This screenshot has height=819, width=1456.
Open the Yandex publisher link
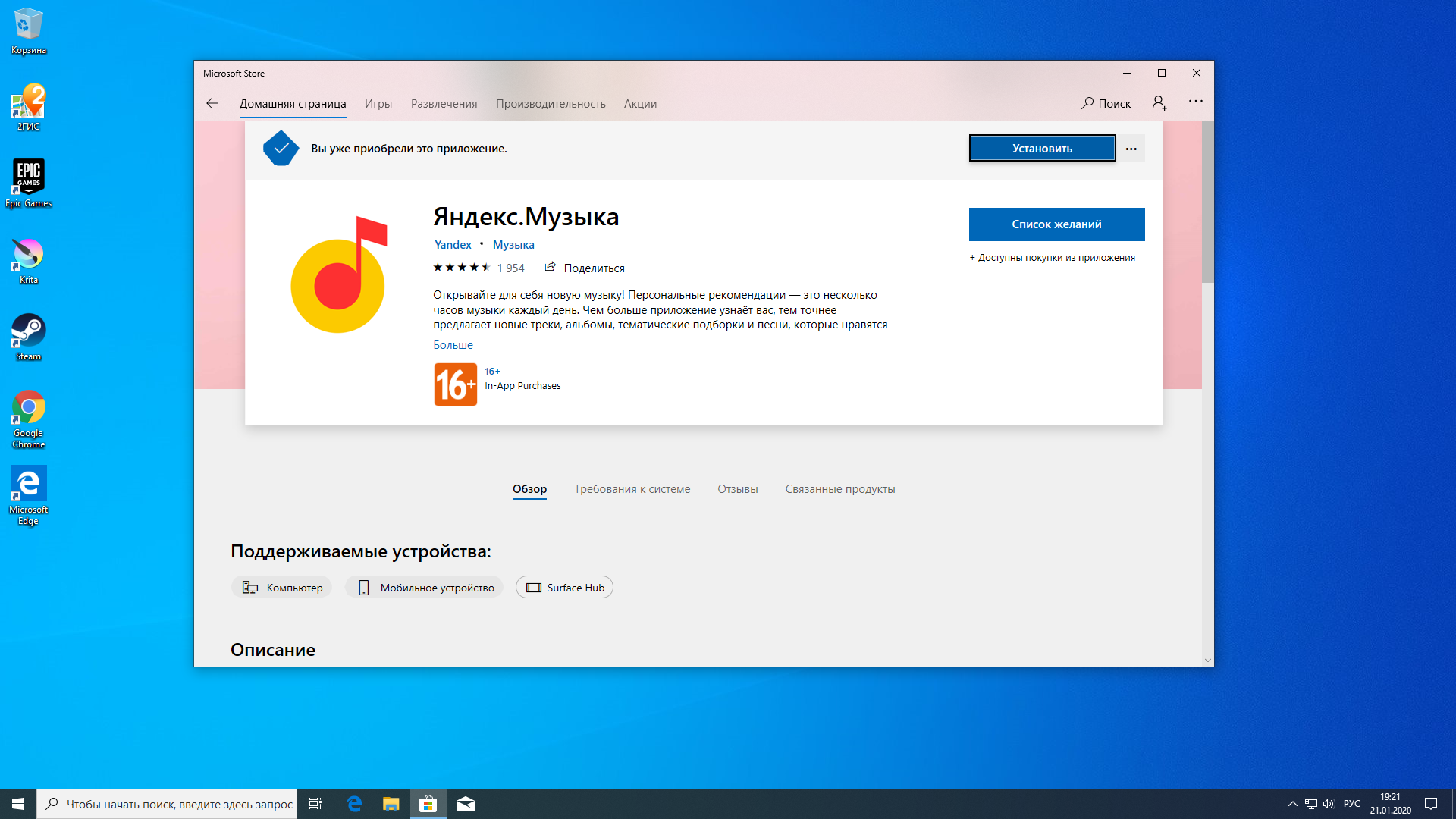[x=453, y=244]
